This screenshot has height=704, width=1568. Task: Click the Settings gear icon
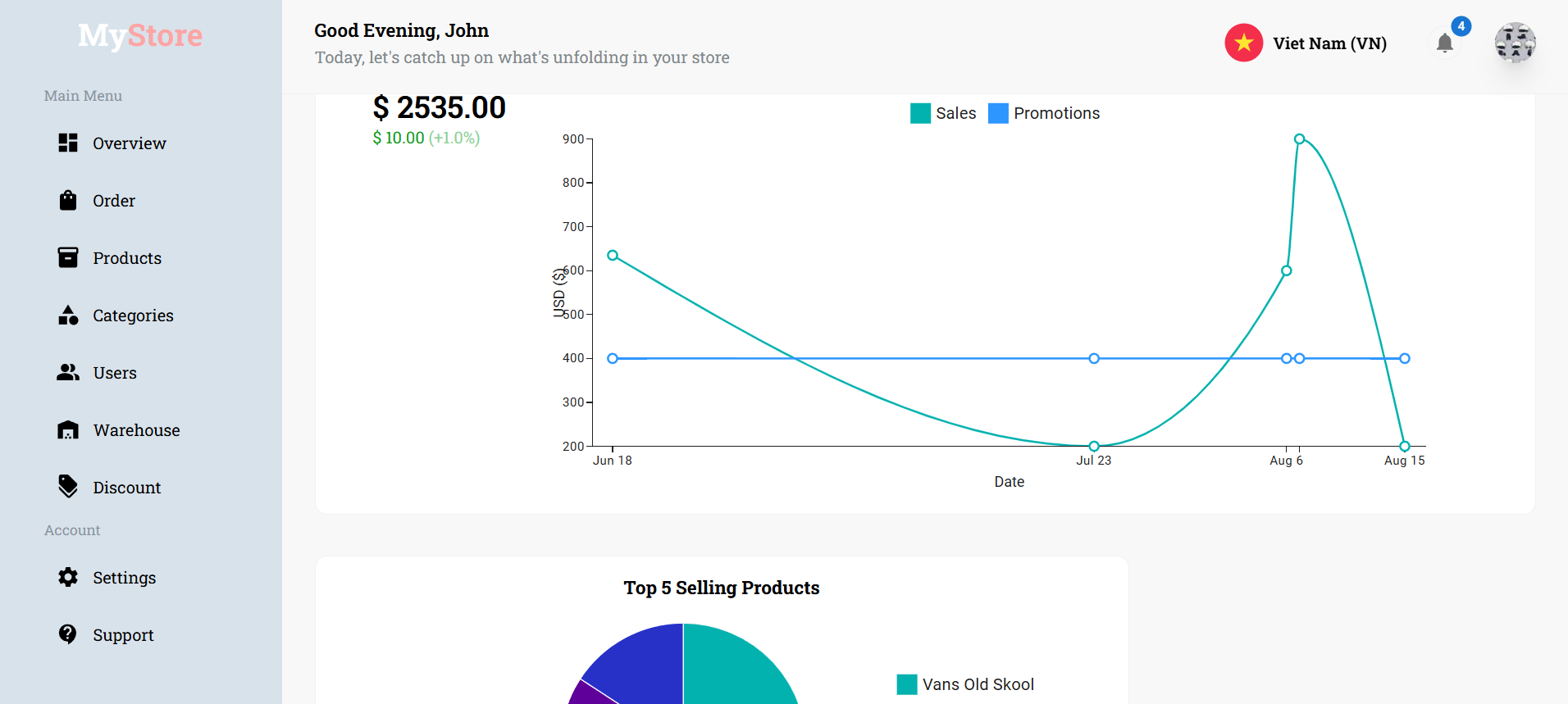tap(68, 577)
